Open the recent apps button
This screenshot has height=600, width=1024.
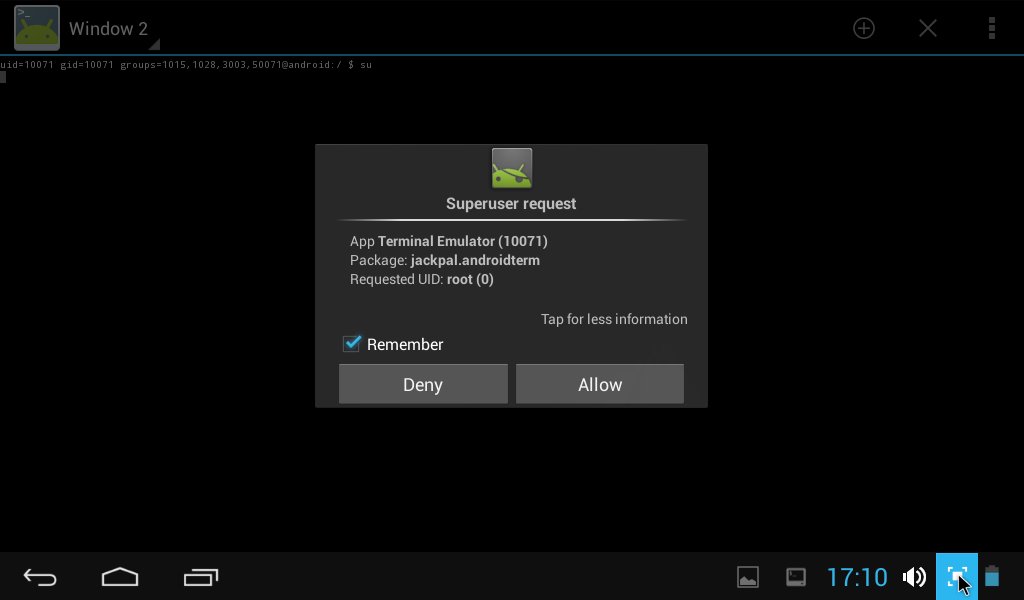[x=200, y=577]
